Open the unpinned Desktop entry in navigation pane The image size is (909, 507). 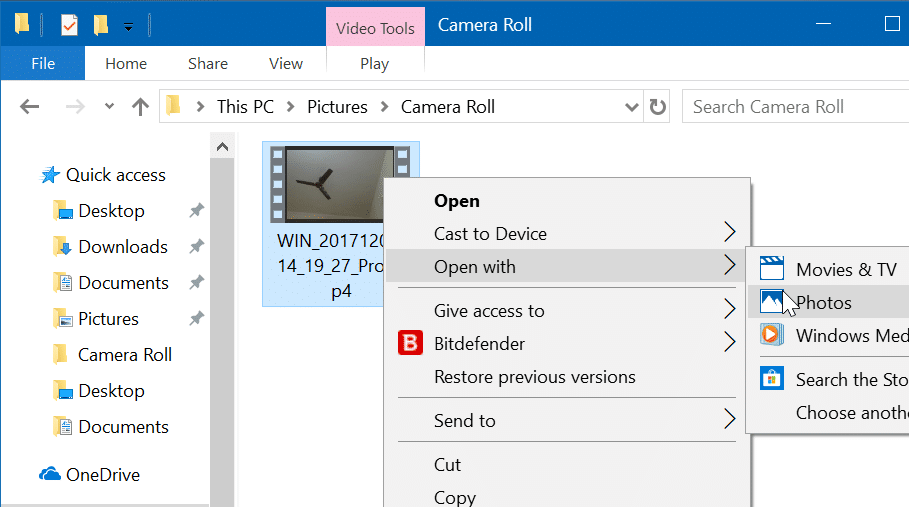111,391
